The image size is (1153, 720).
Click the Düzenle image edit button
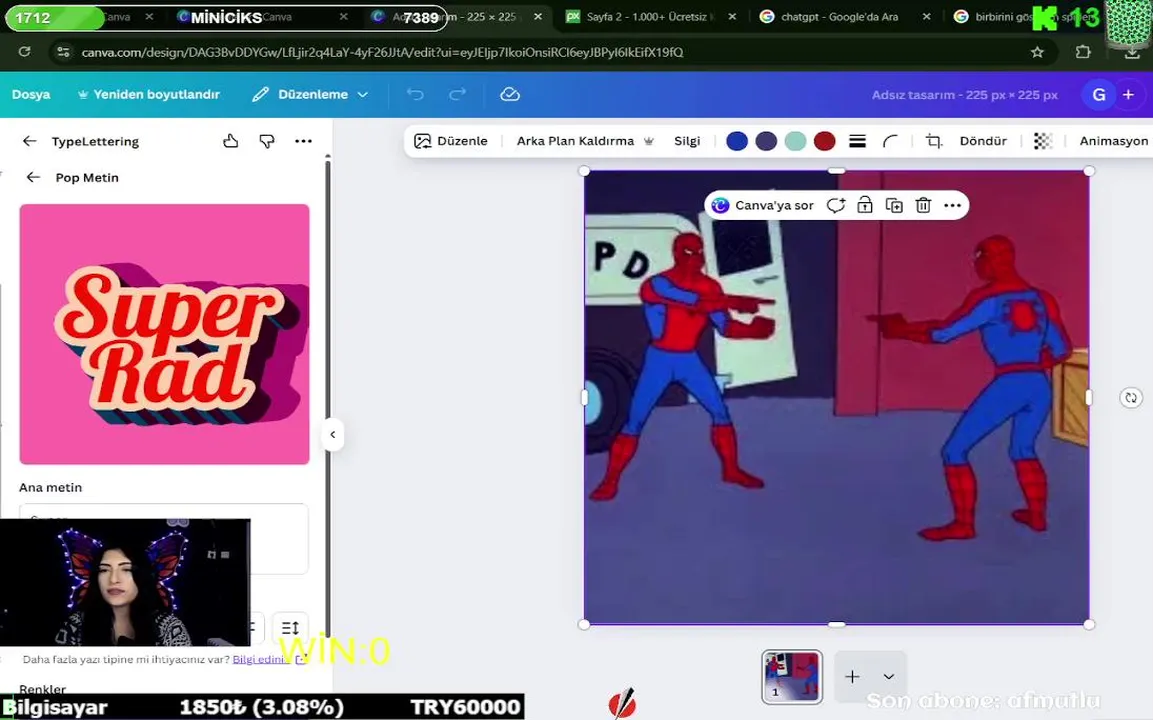tap(451, 141)
